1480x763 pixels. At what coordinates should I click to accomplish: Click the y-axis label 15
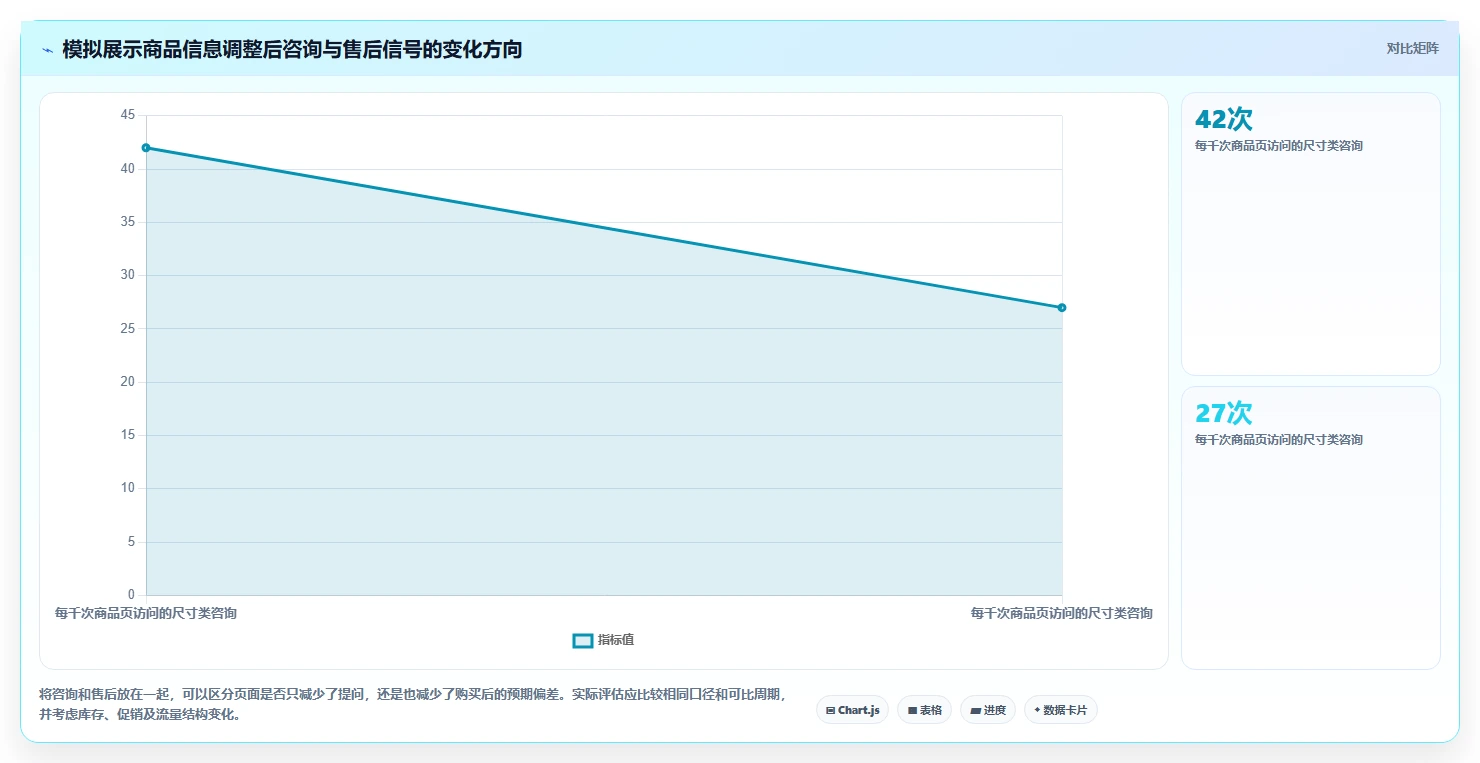(127, 435)
